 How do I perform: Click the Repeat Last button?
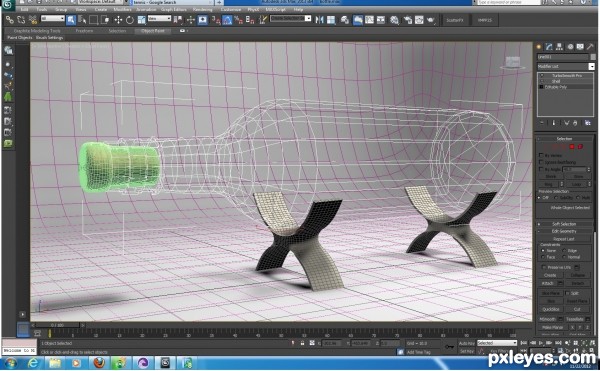pos(564,239)
